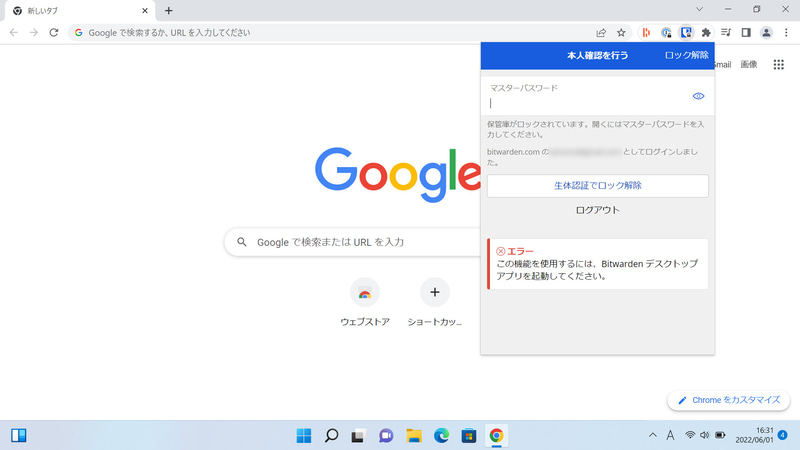Open a new tab with plus button
The image size is (800, 450).
169,10
